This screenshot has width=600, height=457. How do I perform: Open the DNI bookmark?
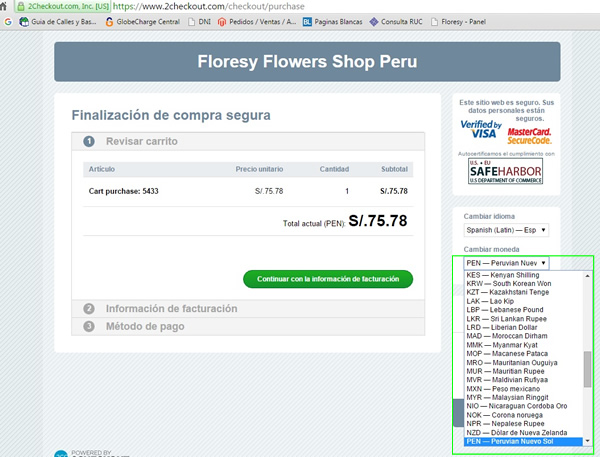199,22
